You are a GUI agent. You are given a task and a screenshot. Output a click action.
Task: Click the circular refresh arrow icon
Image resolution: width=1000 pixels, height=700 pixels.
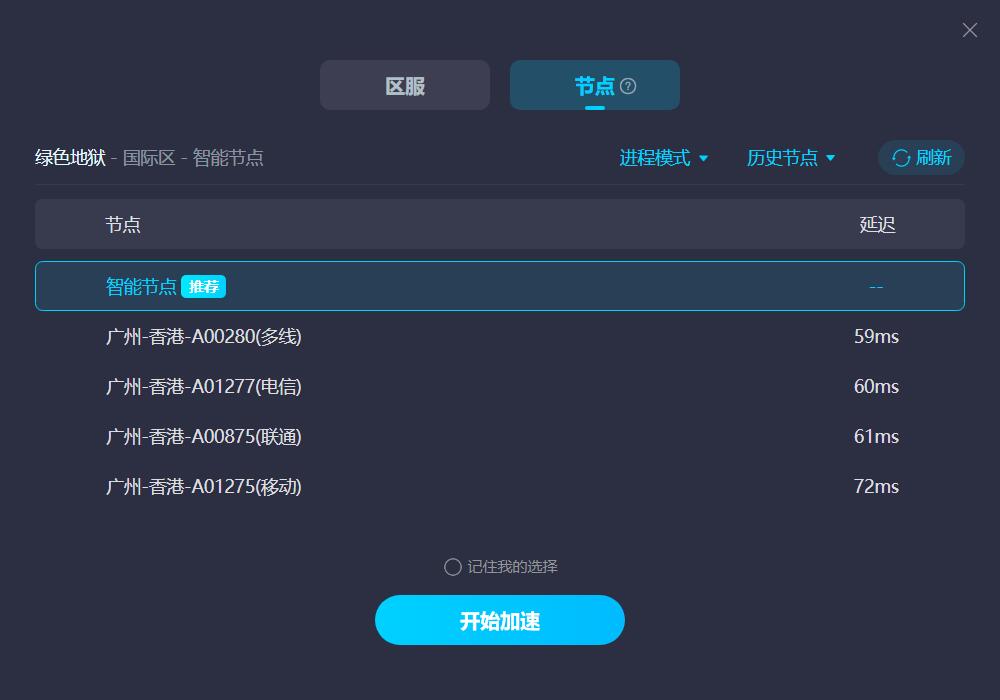tap(901, 158)
